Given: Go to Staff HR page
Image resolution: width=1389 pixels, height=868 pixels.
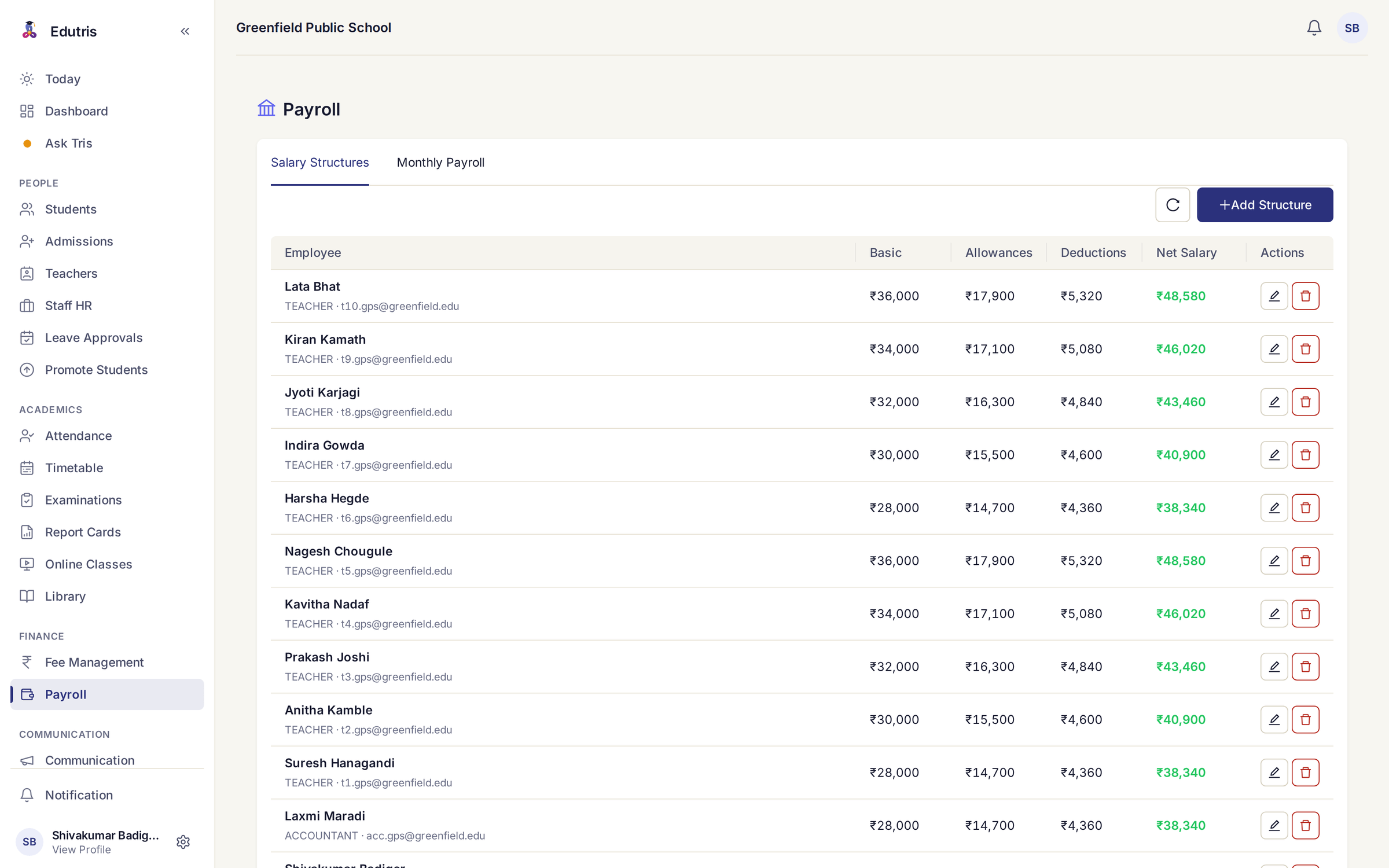Looking at the screenshot, I should tap(107, 306).
